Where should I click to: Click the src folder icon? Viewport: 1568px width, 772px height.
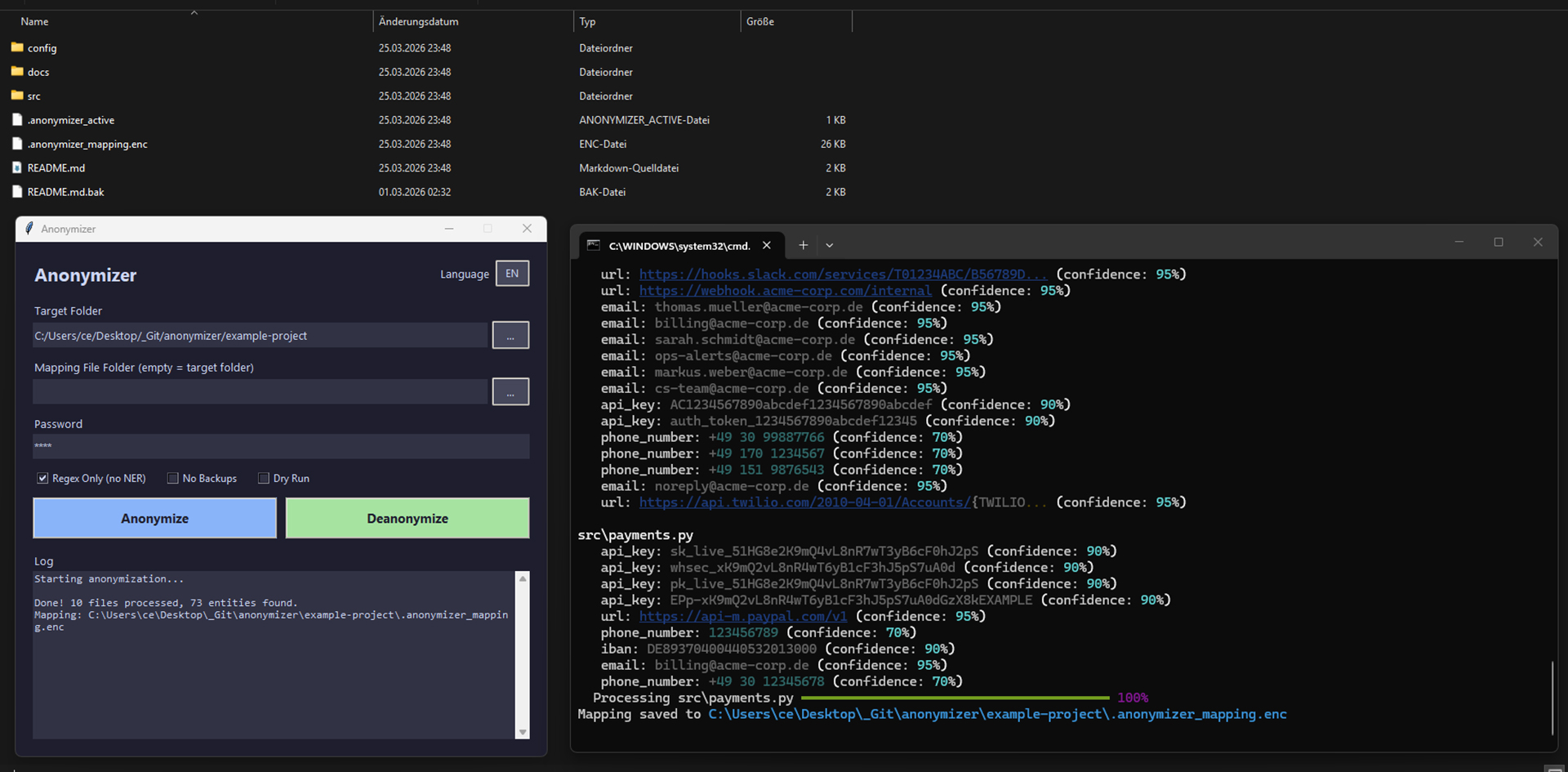point(17,96)
